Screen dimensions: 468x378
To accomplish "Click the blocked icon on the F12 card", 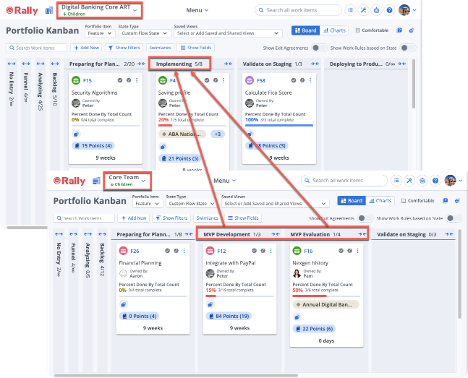I will tap(263, 251).
